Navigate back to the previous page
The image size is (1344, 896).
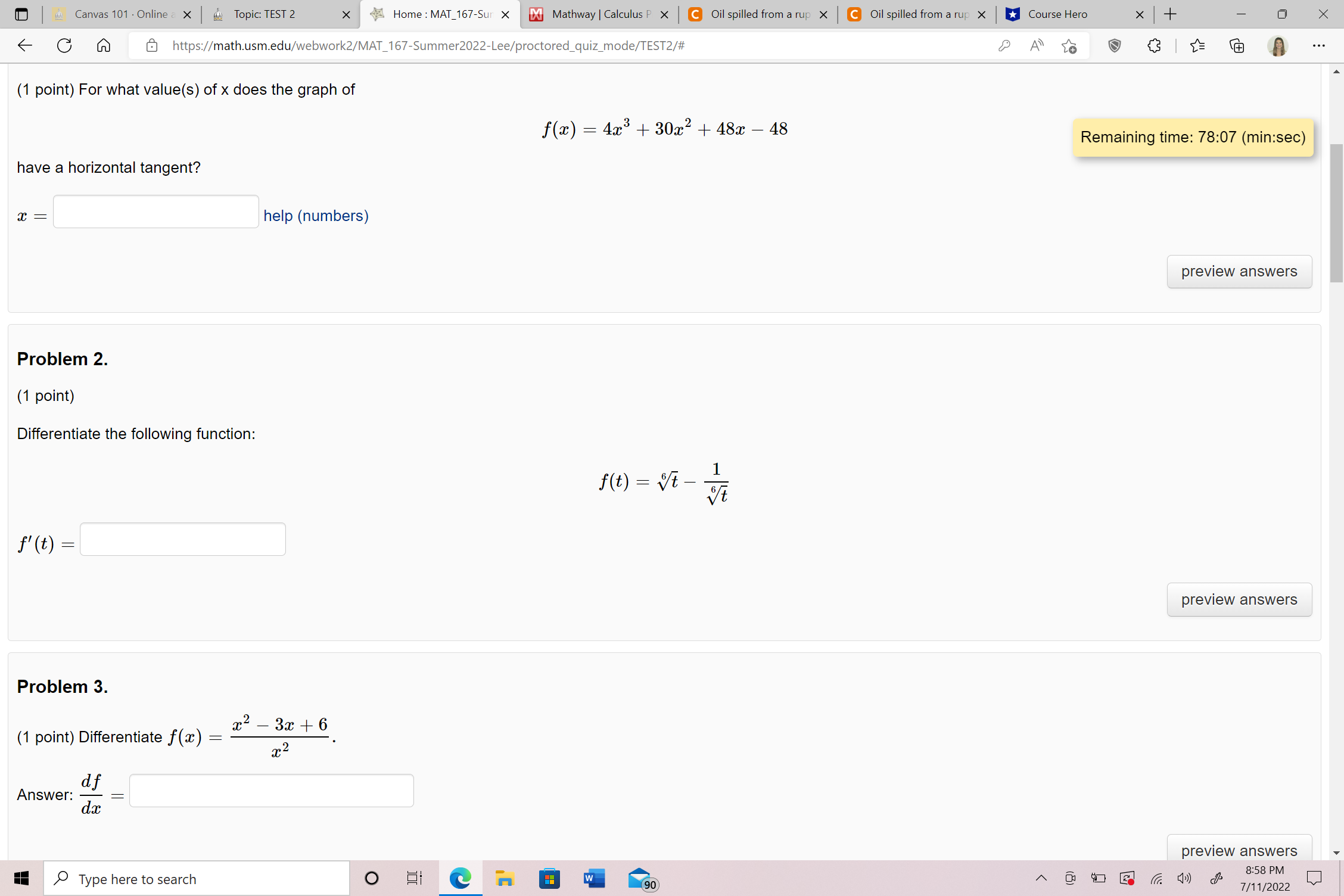point(24,45)
